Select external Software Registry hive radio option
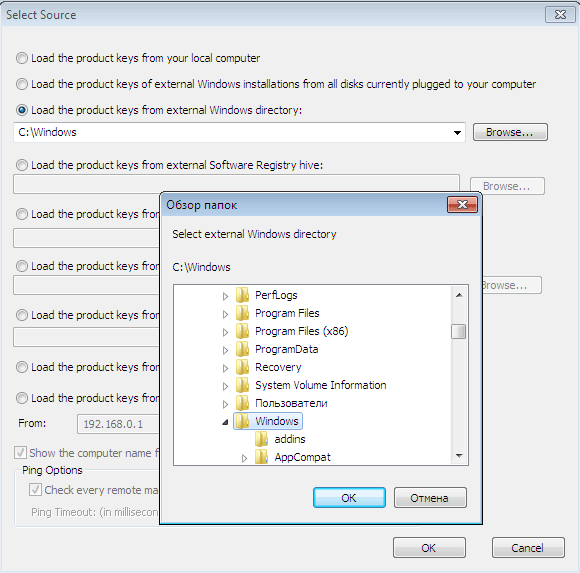580x573 pixels. pos(22,165)
